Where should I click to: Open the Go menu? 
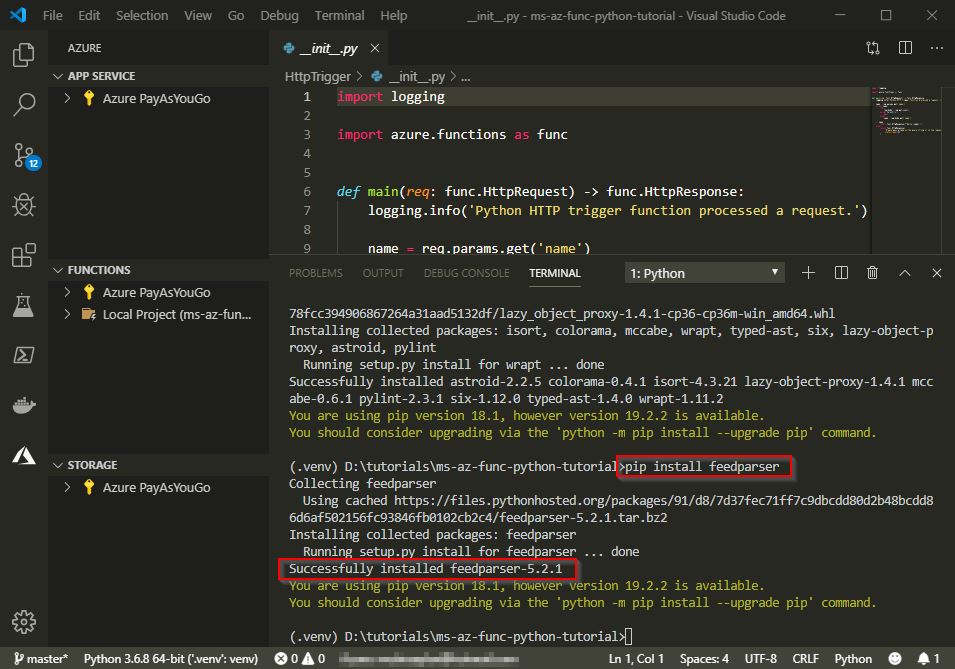click(x=236, y=15)
